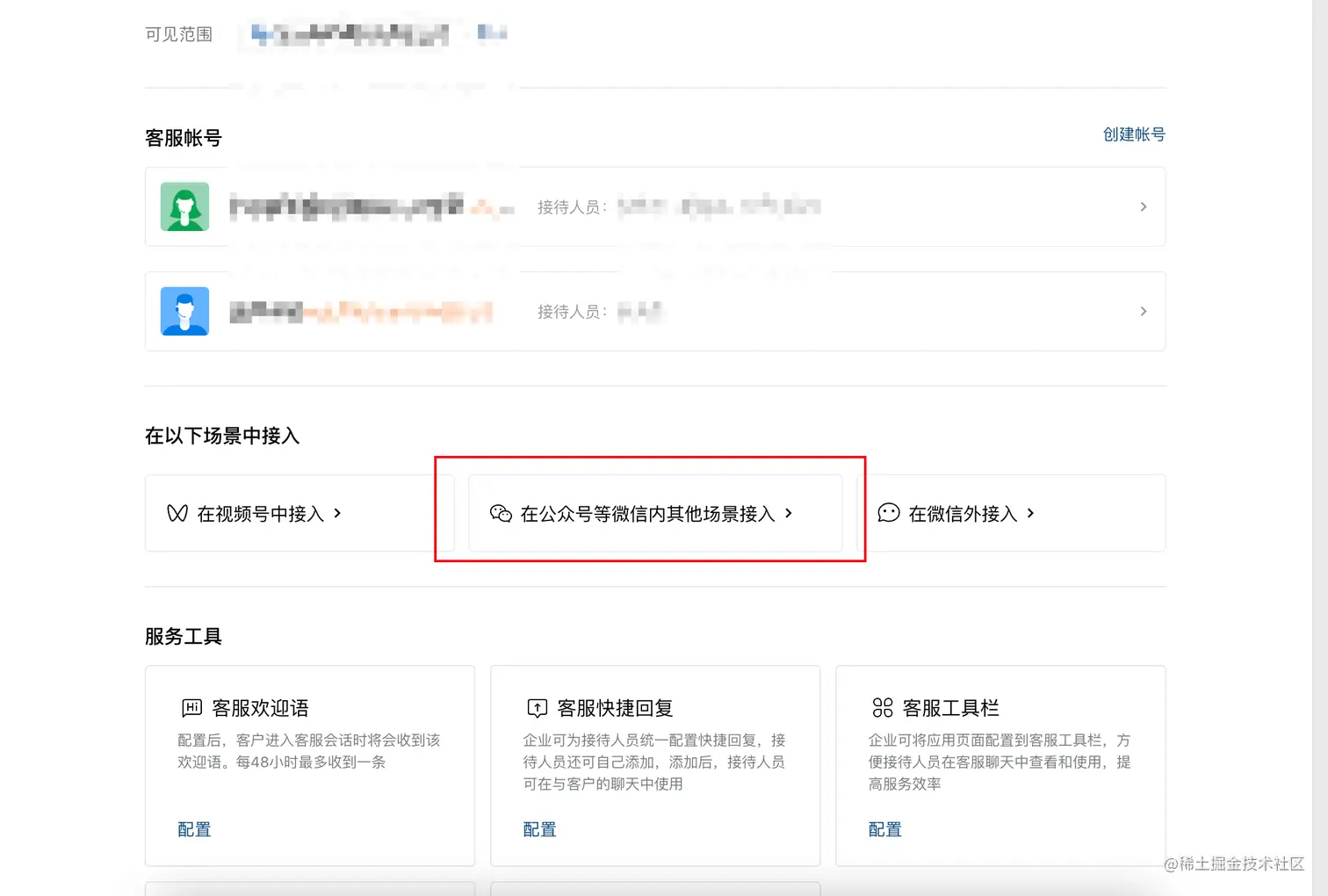Screen dimensions: 1328x896
Task: Click the 可见范围 label
Action: tap(179, 34)
